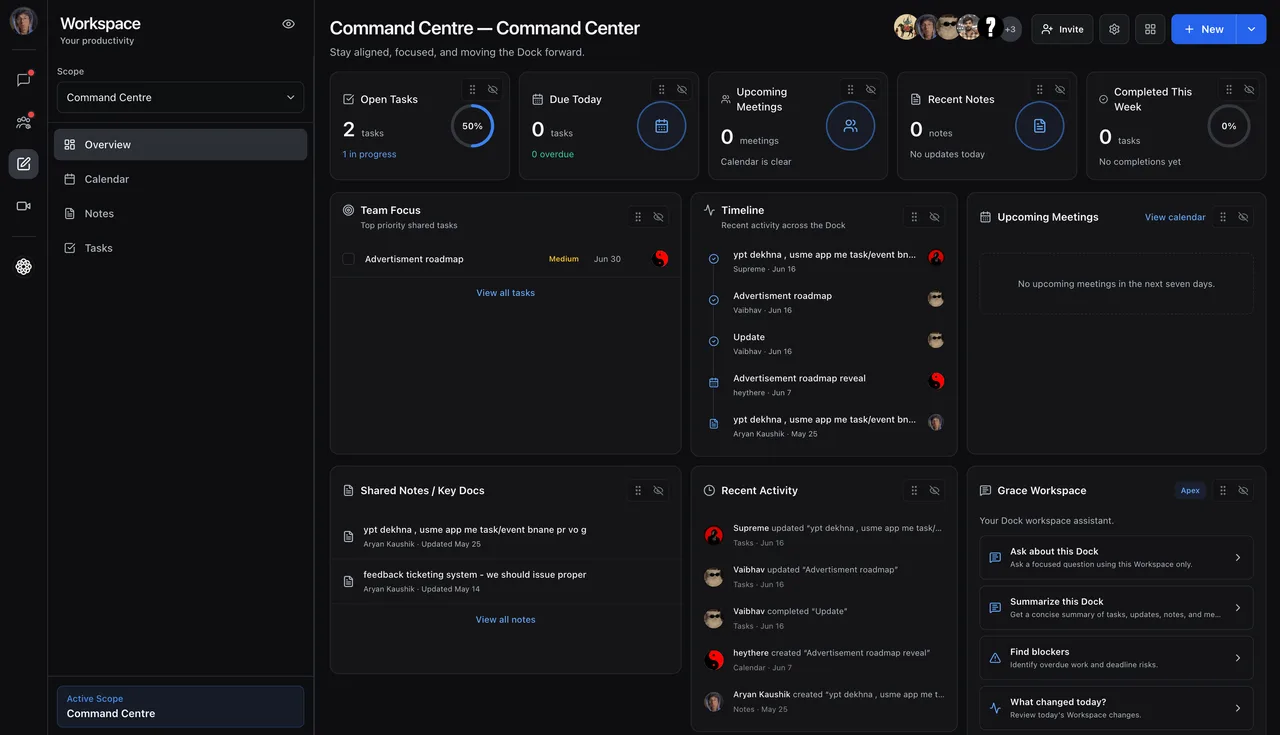Hide the Due Today card
1280x735 pixels.
click(682, 90)
